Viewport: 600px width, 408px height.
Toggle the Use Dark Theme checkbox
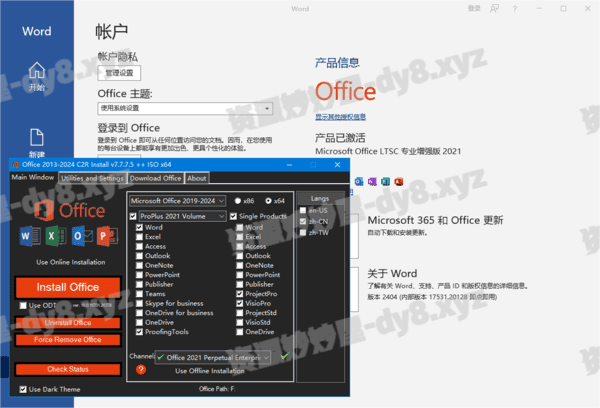click(23, 390)
